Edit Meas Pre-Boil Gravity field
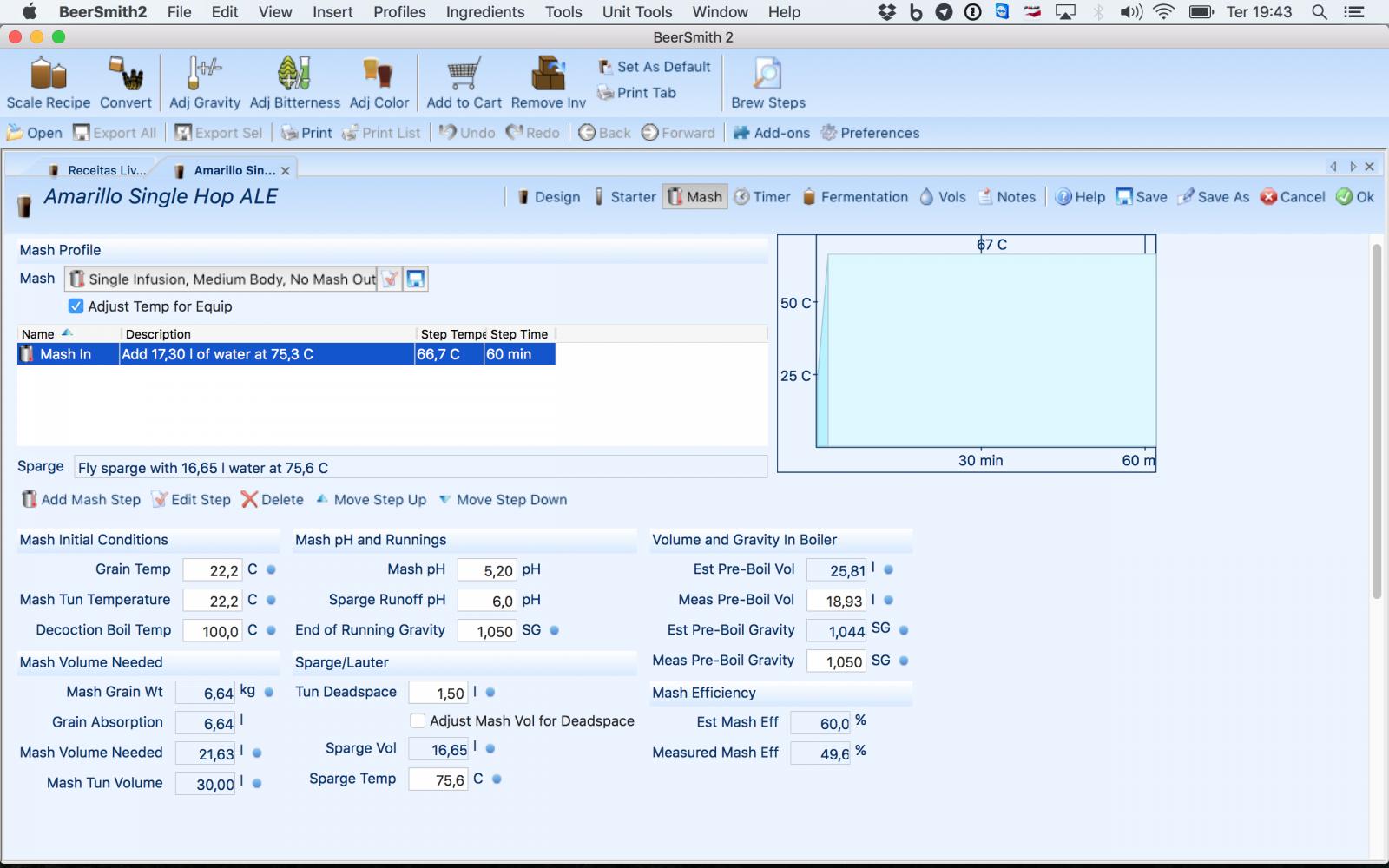 point(837,661)
